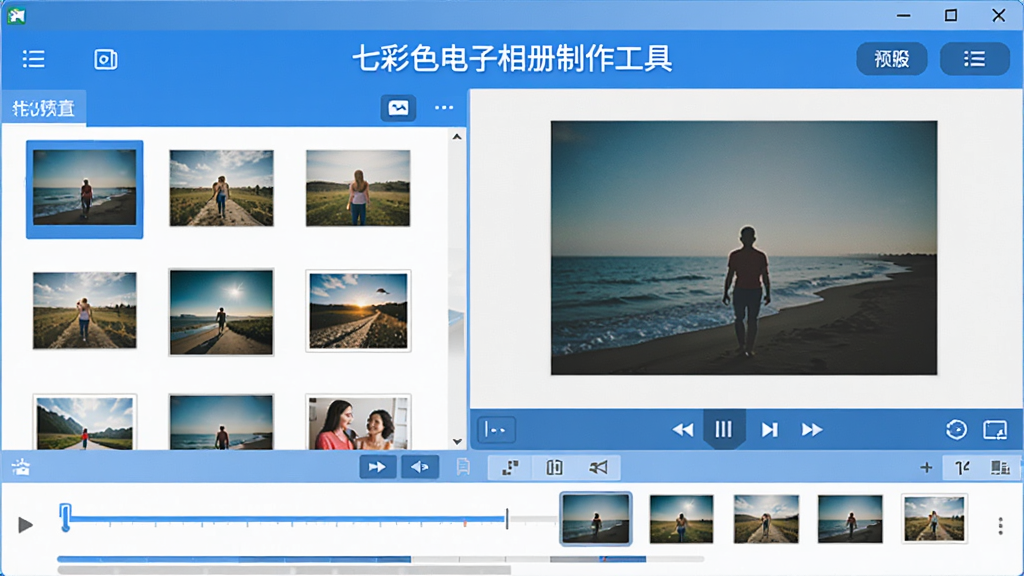This screenshot has height=576, width=1024.
Task: Click the double-arrow button on the timeline toolbar
Action: coord(377,467)
